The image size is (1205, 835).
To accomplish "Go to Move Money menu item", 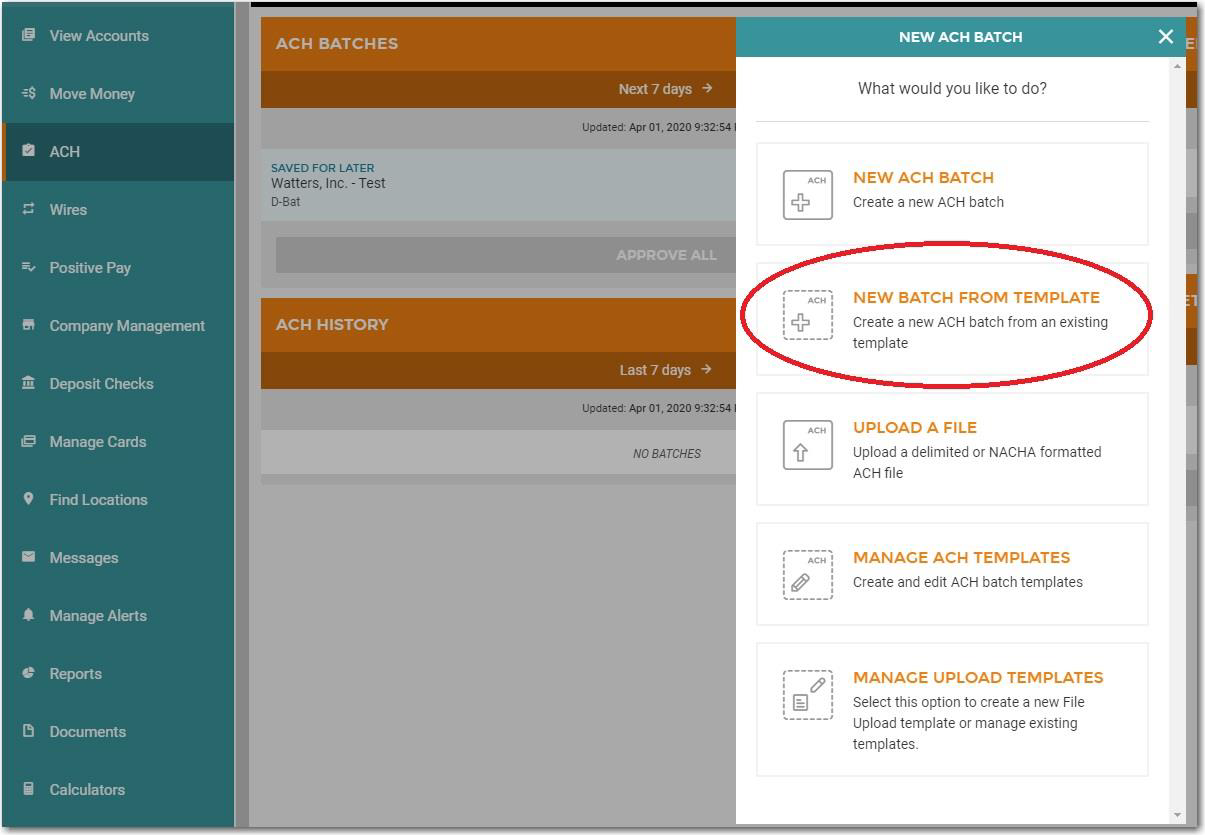I will click(91, 94).
